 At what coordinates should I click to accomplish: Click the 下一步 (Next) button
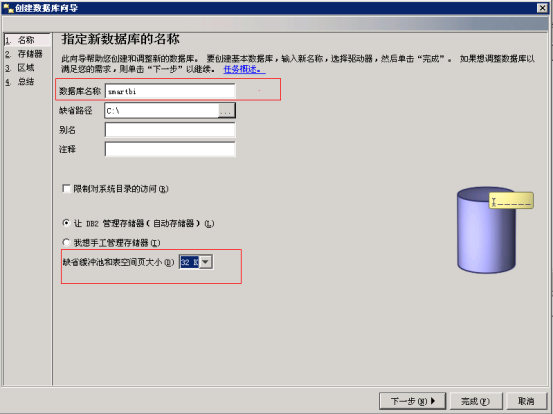(412, 401)
